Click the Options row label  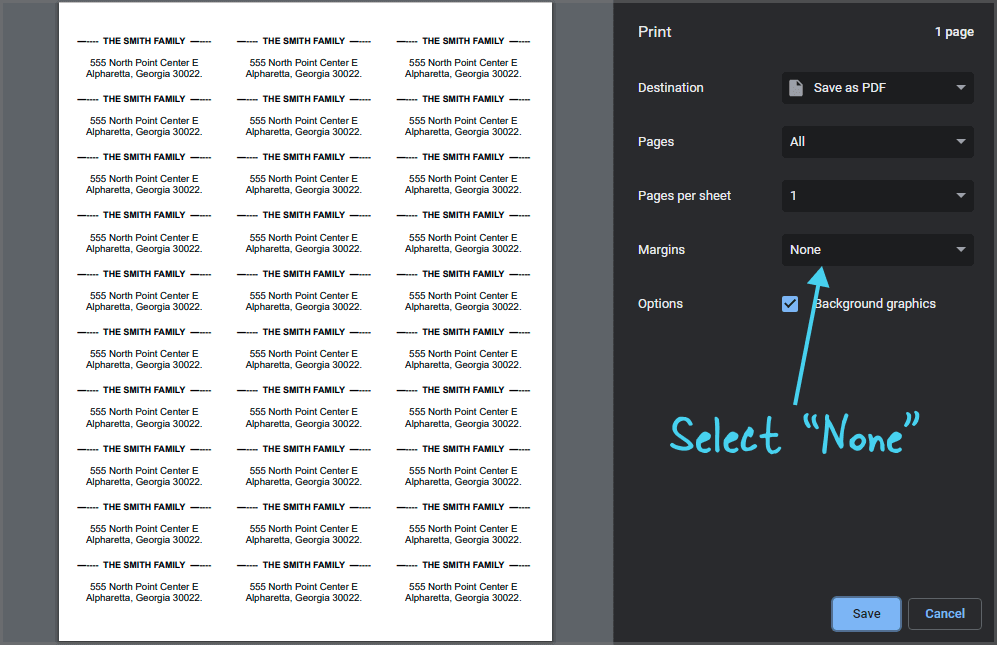tap(660, 303)
